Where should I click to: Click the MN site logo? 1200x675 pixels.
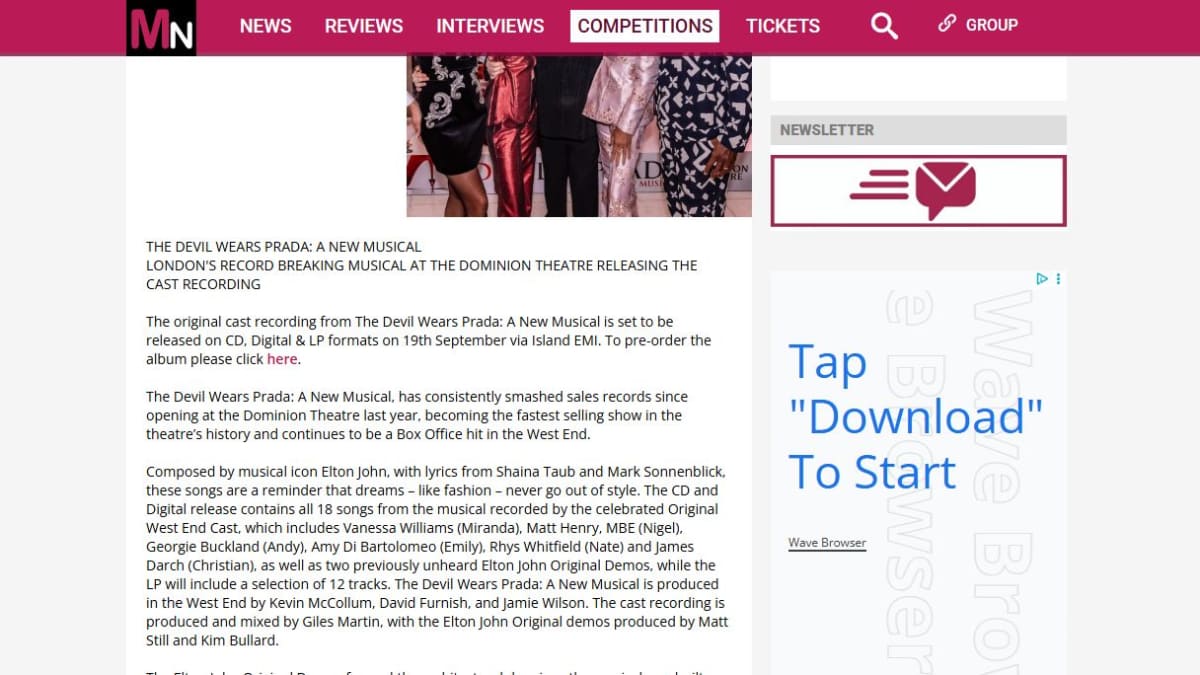[161, 27]
